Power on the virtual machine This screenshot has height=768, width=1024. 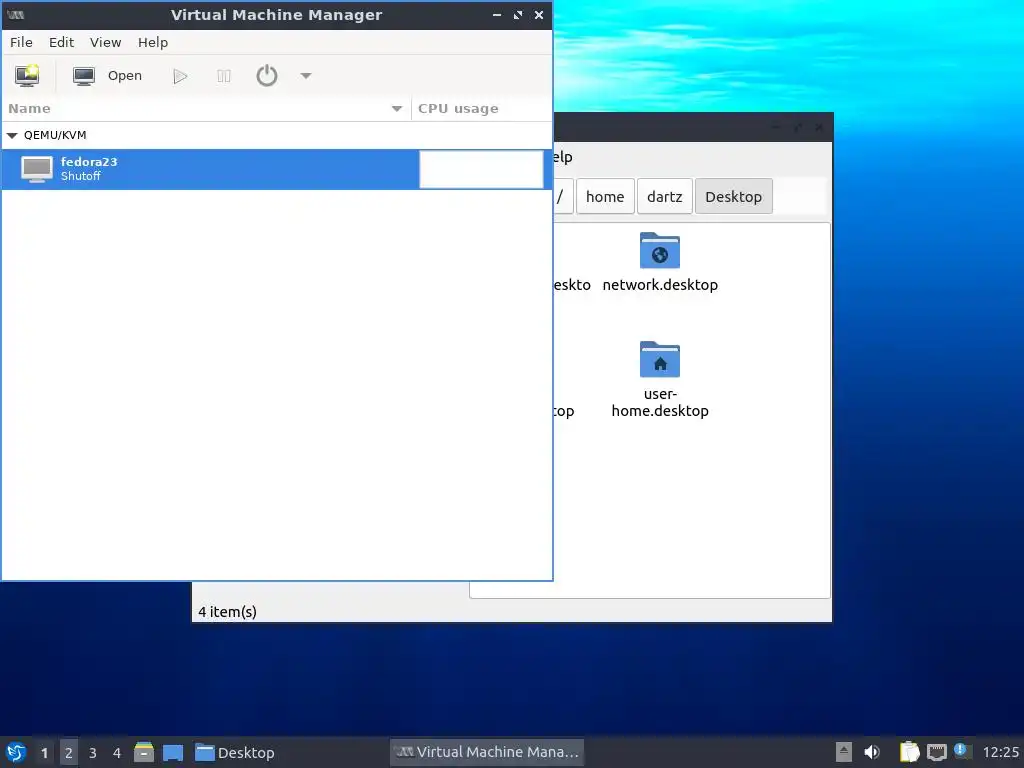tap(180, 76)
